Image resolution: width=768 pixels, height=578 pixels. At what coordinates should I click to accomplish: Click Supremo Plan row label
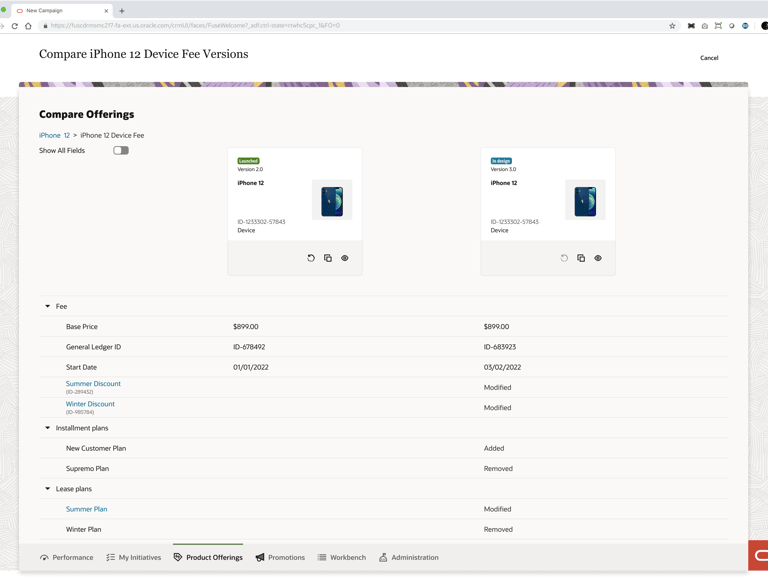(x=87, y=468)
